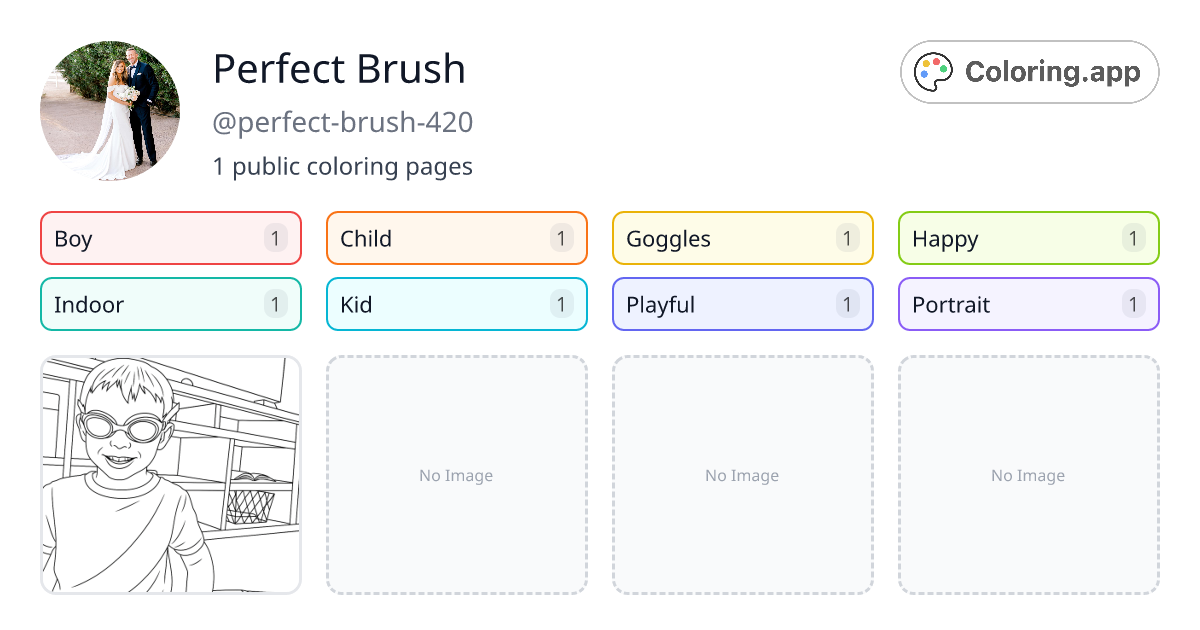Click the count badge on the Goggles tag

tap(847, 238)
